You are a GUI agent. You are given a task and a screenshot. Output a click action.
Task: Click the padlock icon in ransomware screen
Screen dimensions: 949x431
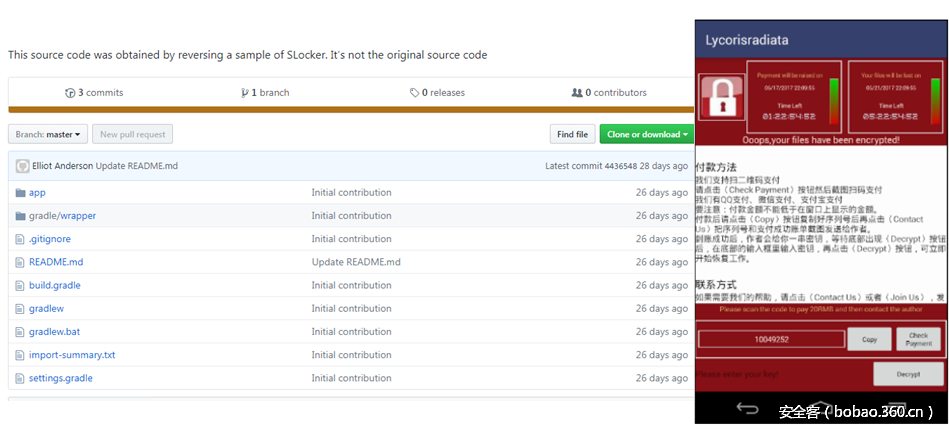pyautogui.click(x=717, y=98)
